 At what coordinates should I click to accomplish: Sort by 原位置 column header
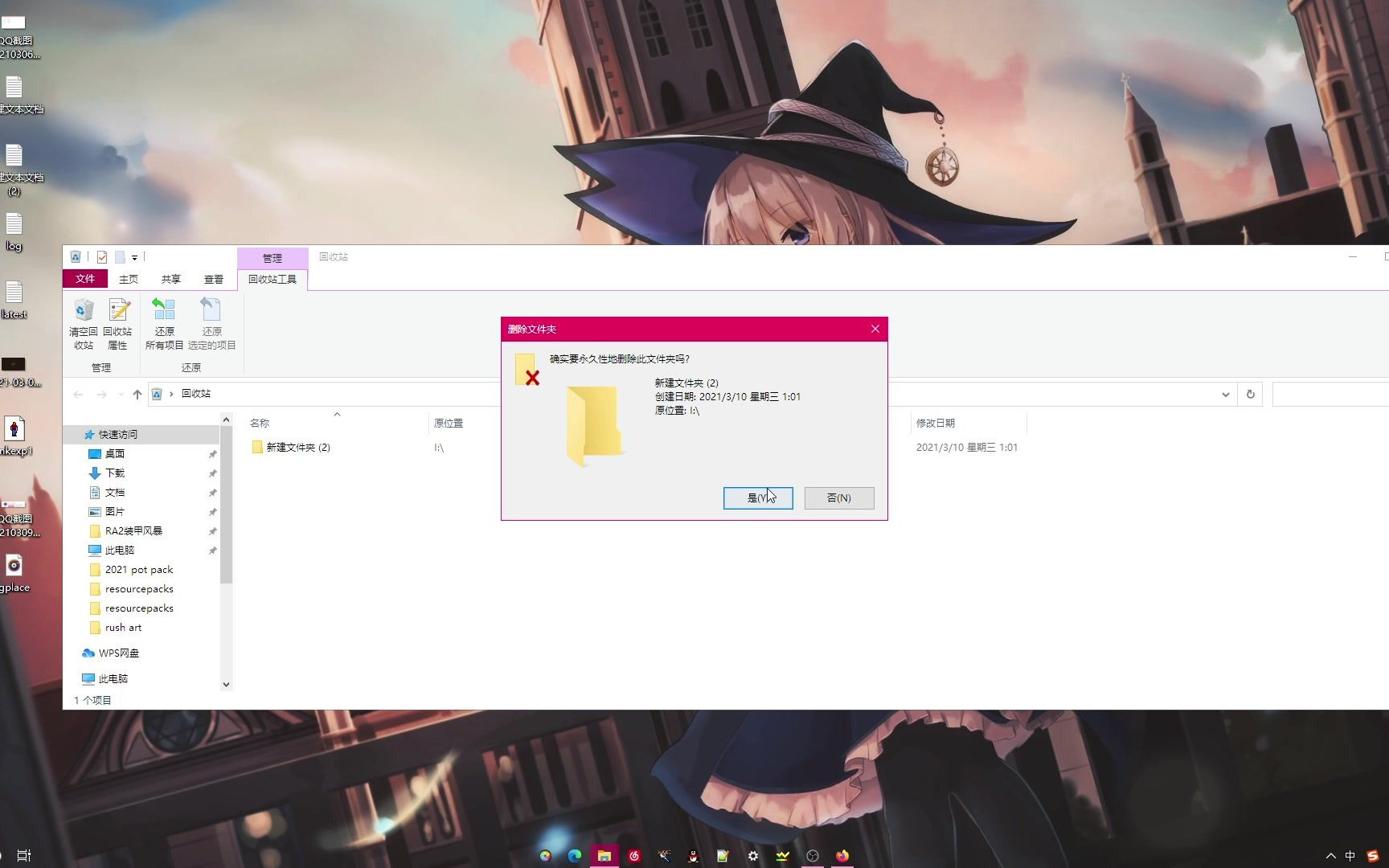(x=449, y=423)
